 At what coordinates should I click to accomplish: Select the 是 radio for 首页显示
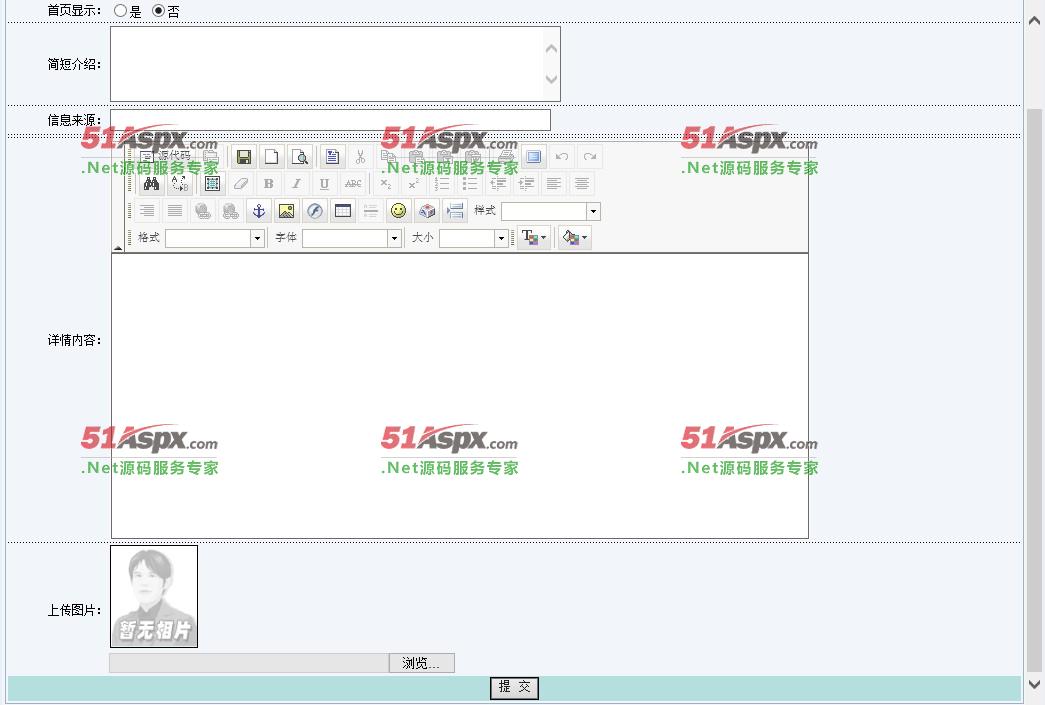(120, 11)
